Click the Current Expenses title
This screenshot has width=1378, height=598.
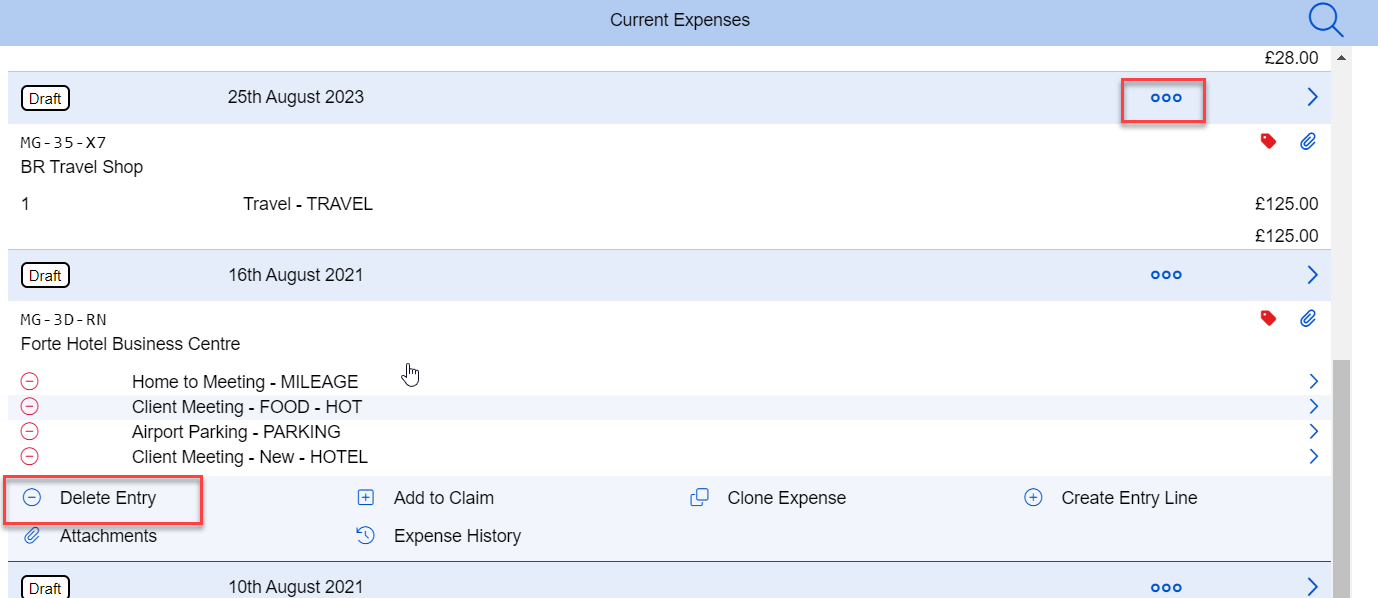coord(680,20)
